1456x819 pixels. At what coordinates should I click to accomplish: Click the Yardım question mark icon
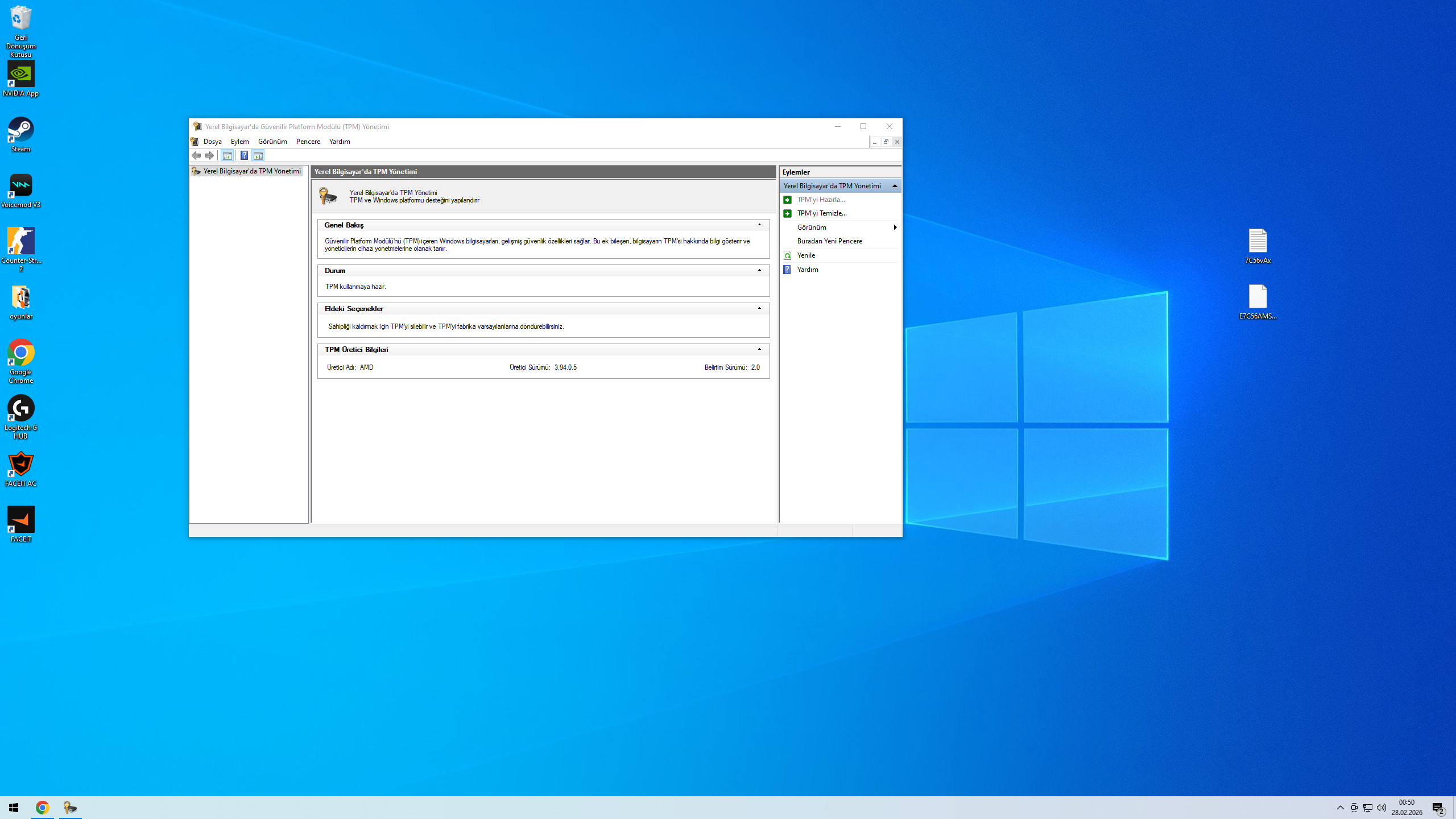pos(787,270)
